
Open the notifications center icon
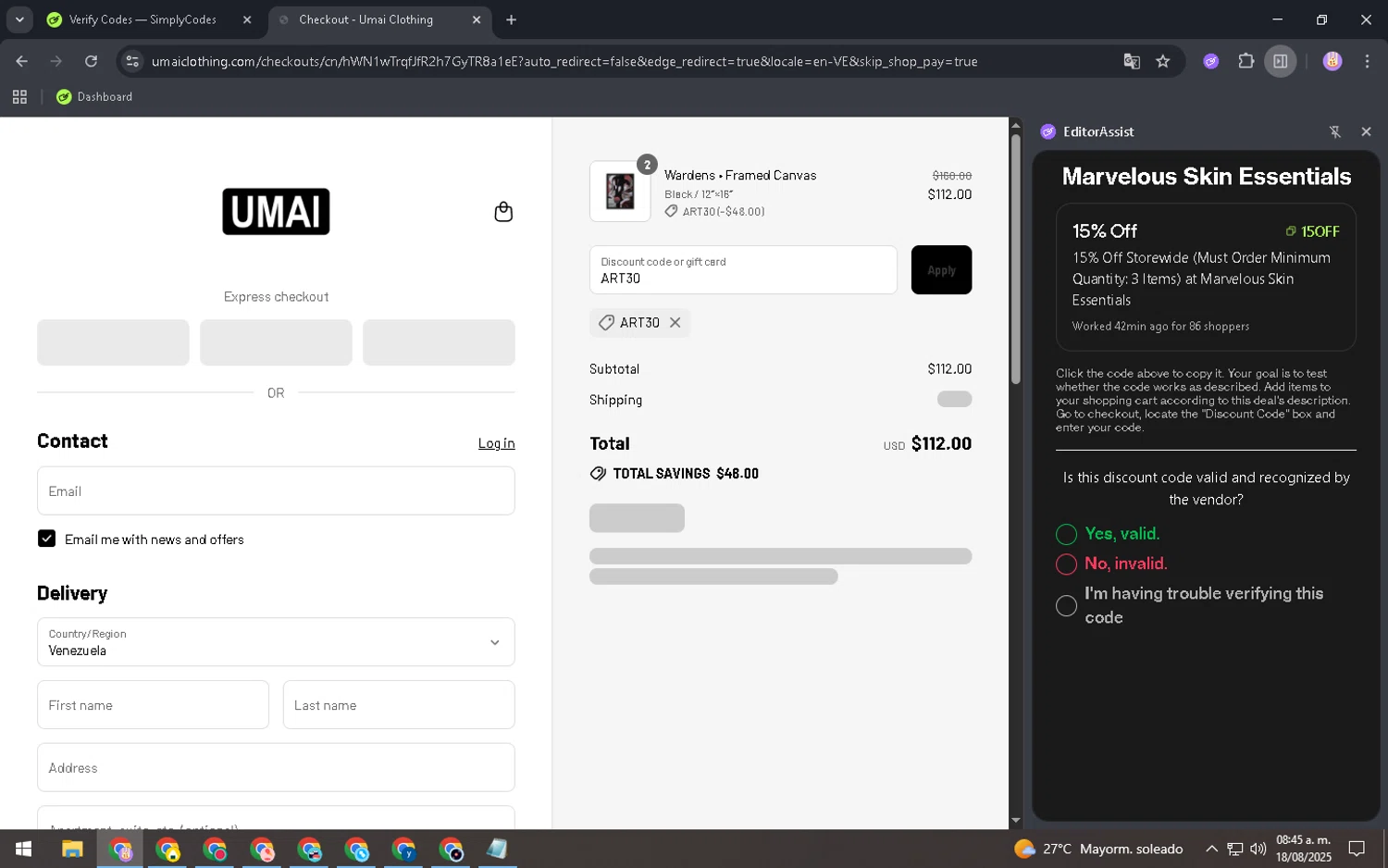pos(1357,849)
